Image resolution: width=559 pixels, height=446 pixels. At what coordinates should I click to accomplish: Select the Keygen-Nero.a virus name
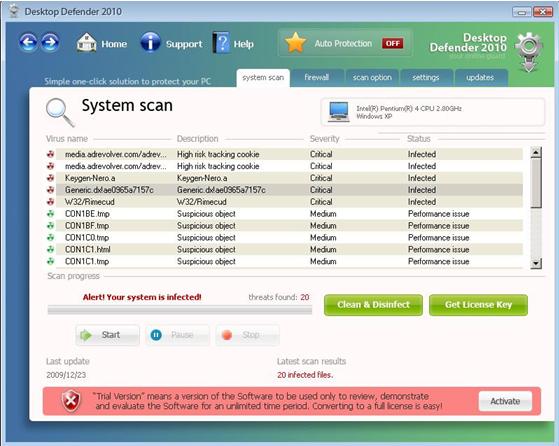click(x=90, y=178)
